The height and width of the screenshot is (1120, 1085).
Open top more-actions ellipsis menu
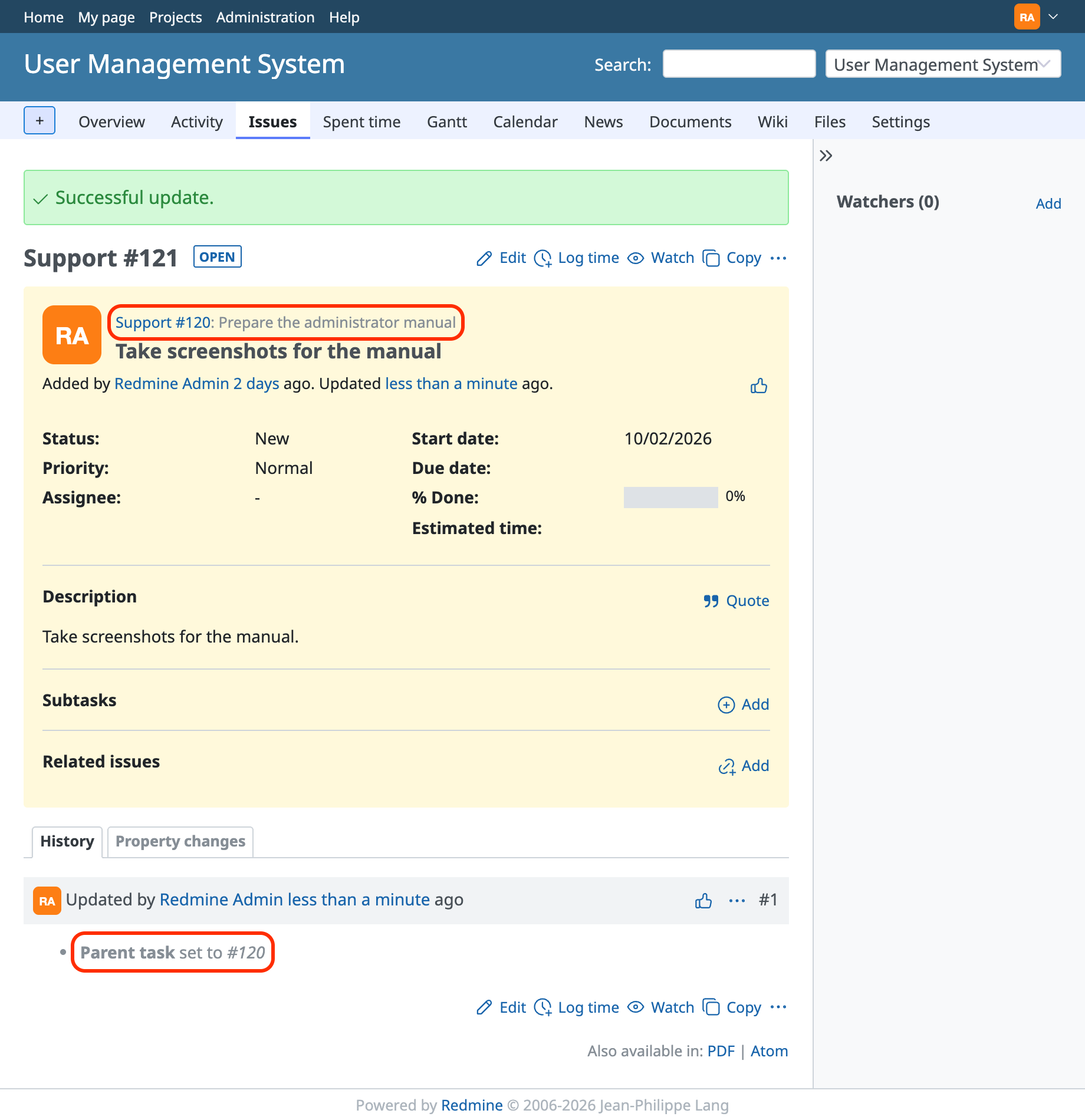click(778, 258)
